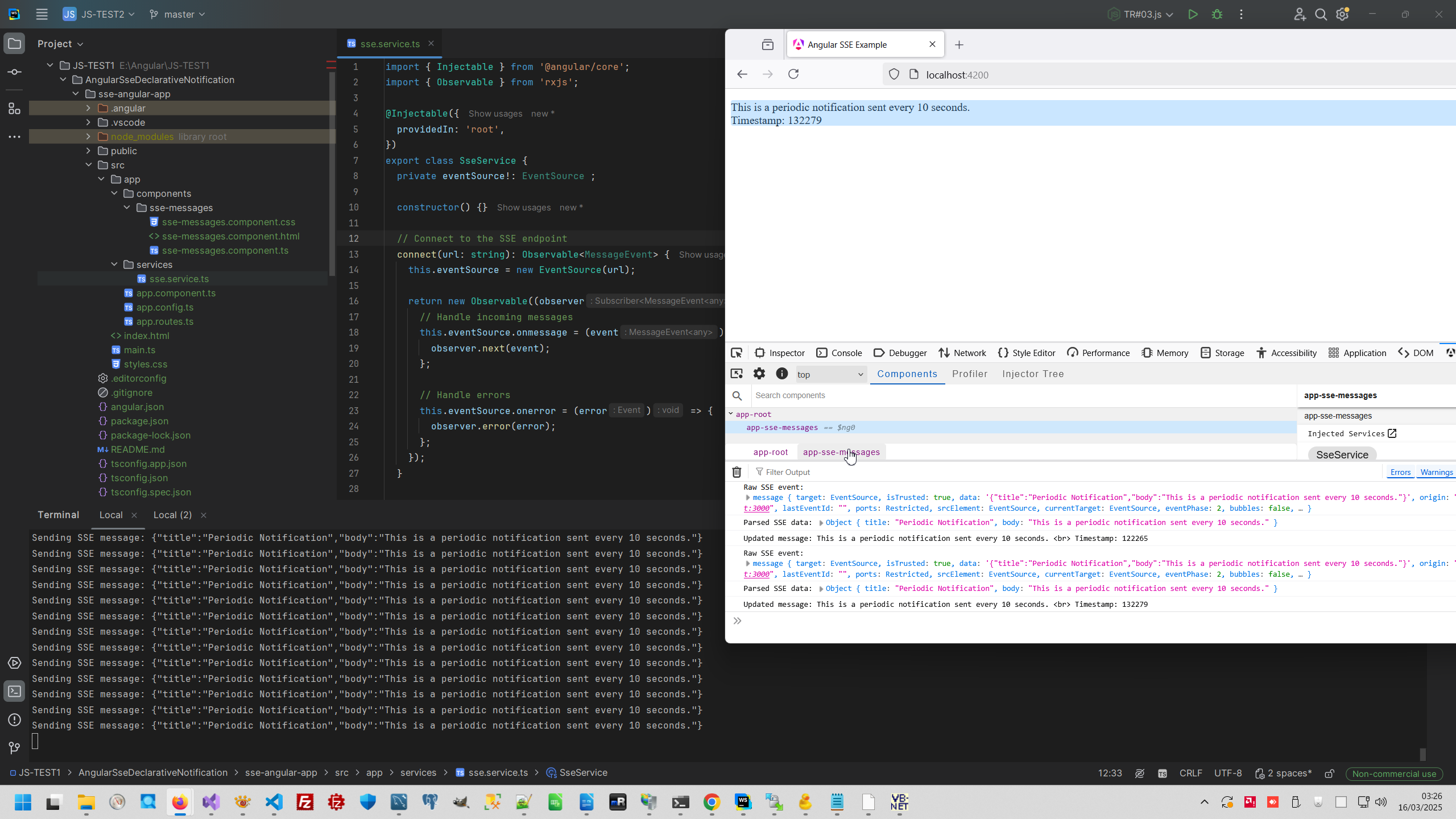Click the clear console trash icon
The height and width of the screenshot is (819, 1456).
(x=737, y=472)
